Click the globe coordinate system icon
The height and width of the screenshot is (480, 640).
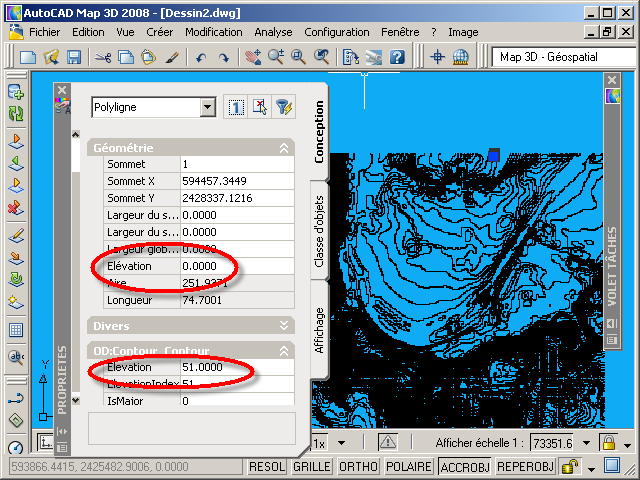coord(461,57)
